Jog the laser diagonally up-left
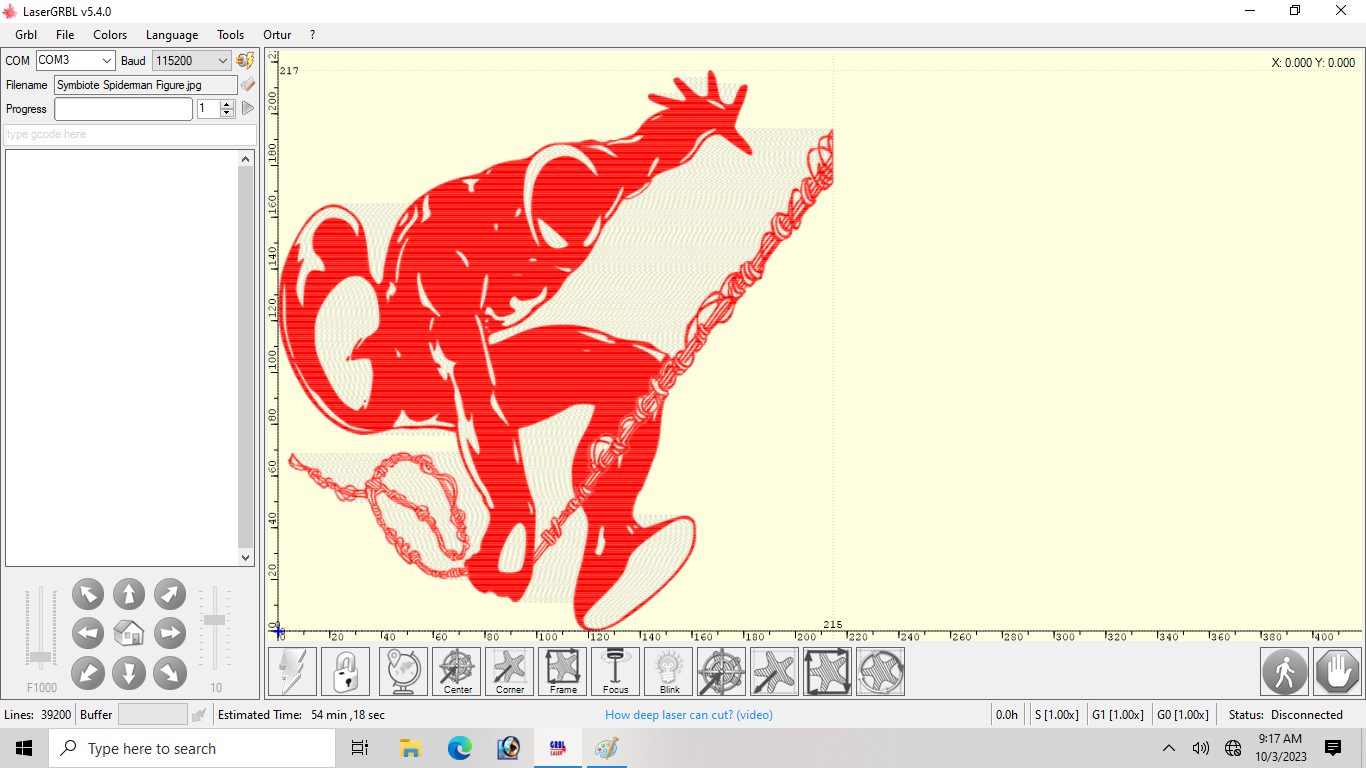The image size is (1366, 768). click(x=88, y=594)
